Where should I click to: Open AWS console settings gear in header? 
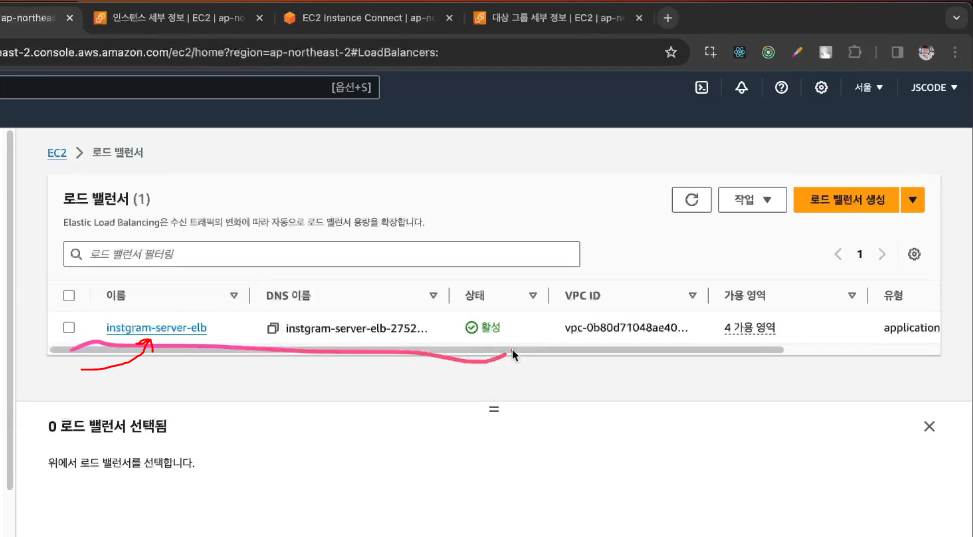coord(821,88)
